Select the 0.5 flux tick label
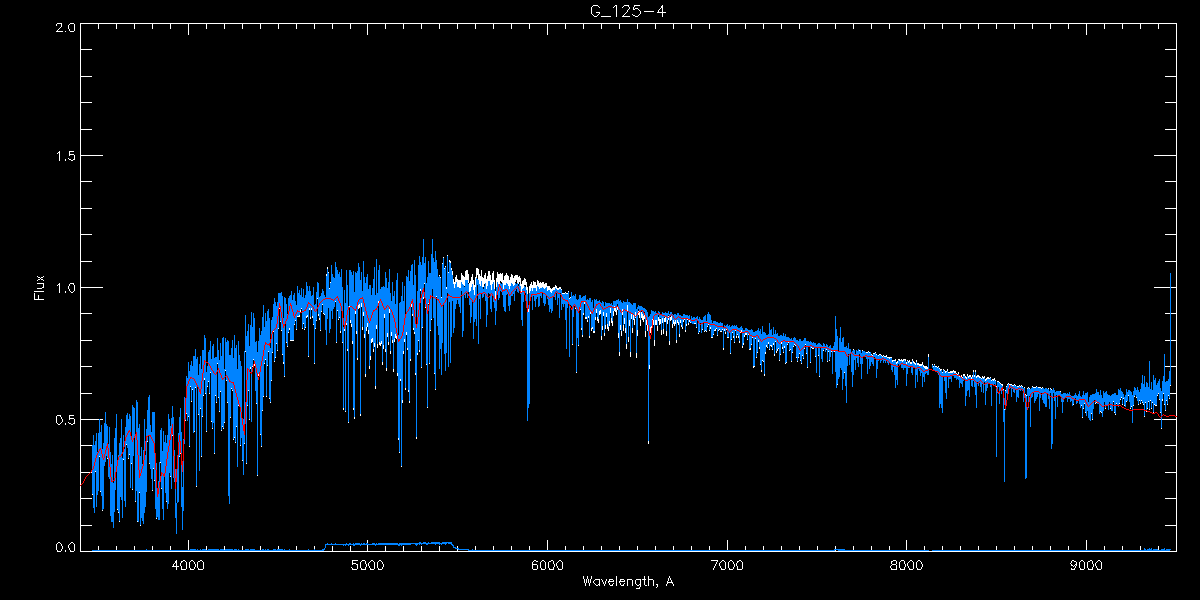The image size is (1200, 600). 66,419
